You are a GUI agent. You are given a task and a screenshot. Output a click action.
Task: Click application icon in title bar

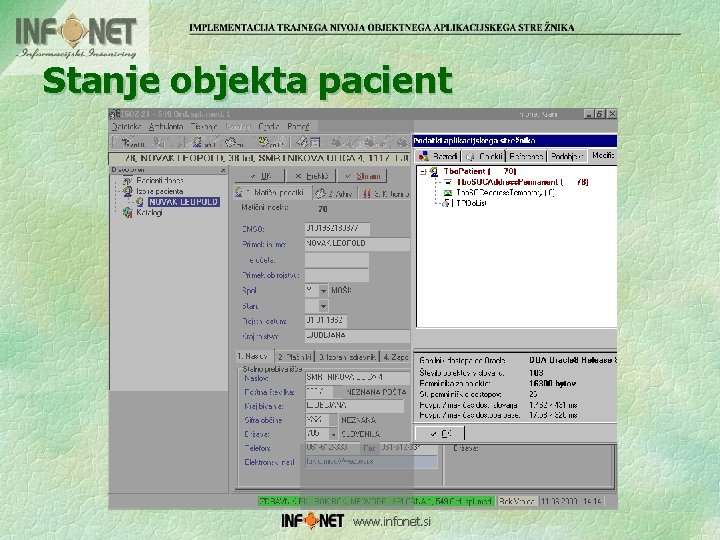click(115, 113)
